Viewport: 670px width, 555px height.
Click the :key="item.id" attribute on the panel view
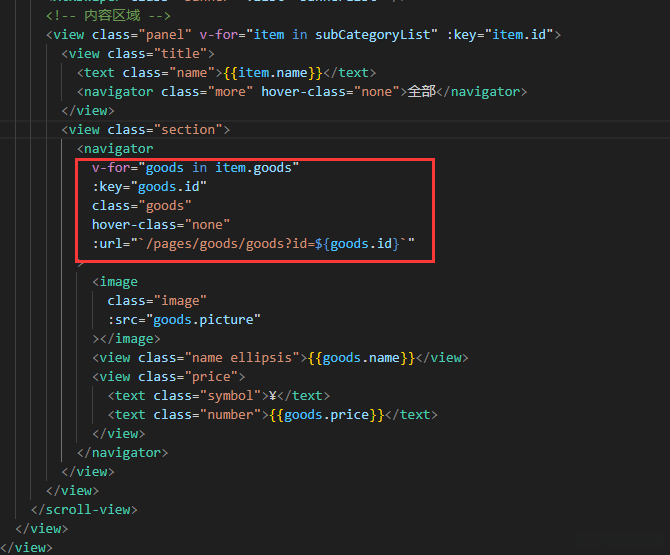point(500,35)
